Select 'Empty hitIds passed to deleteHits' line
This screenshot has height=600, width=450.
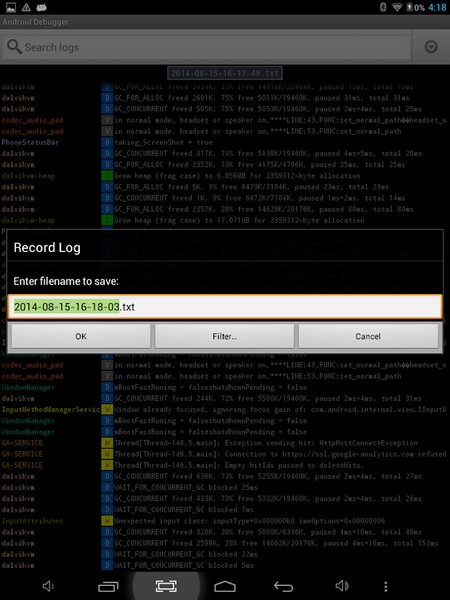click(239, 465)
